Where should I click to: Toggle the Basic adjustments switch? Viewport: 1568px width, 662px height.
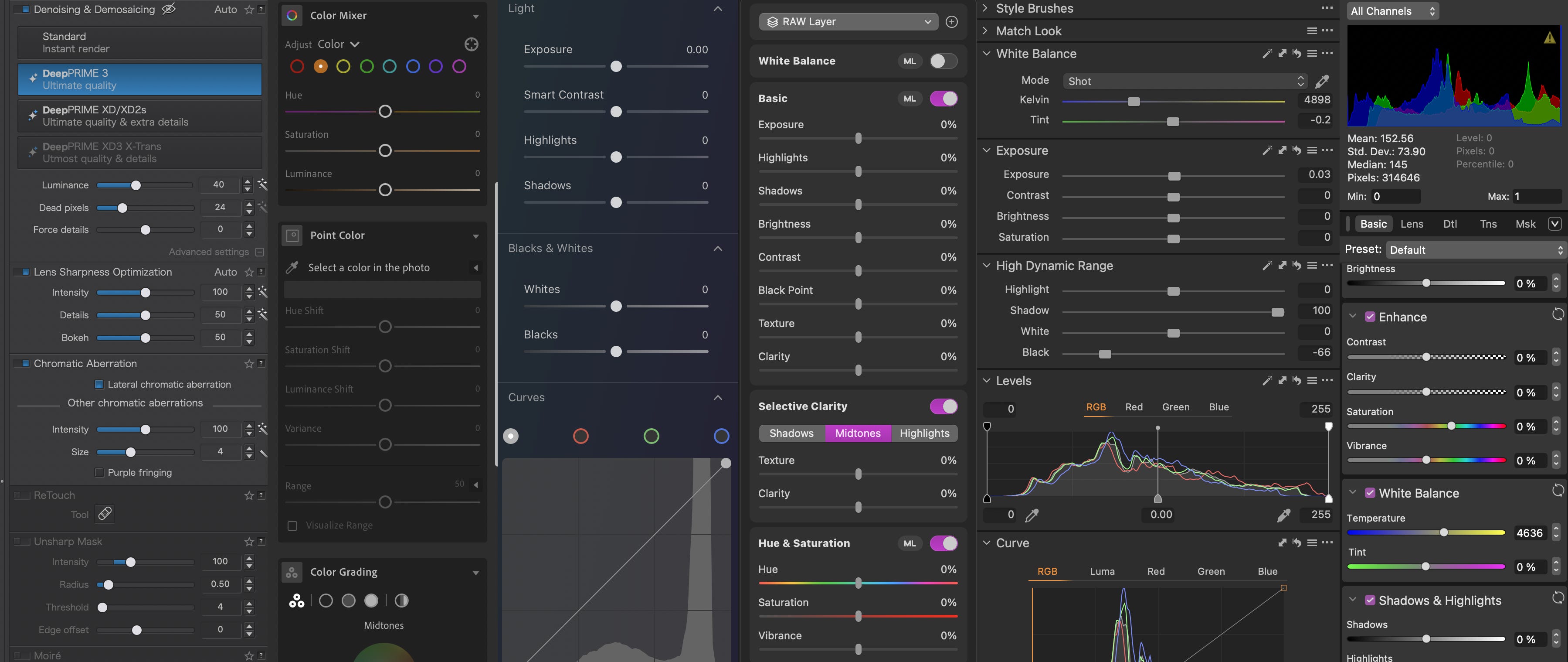coord(944,99)
